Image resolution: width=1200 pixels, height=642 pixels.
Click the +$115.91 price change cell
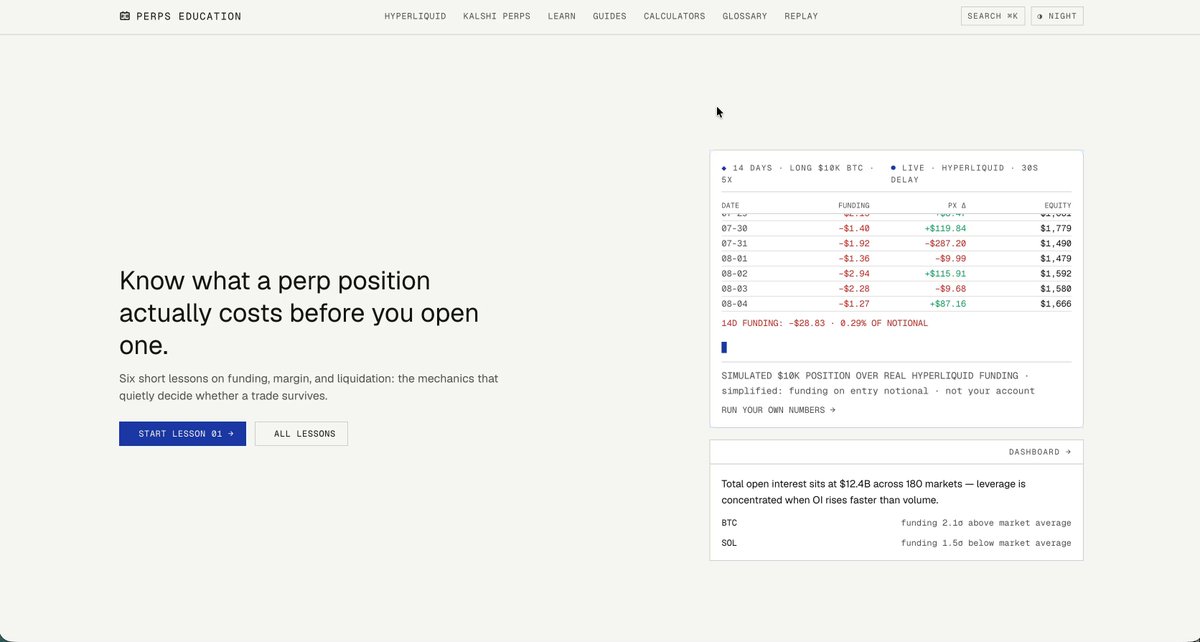945,273
